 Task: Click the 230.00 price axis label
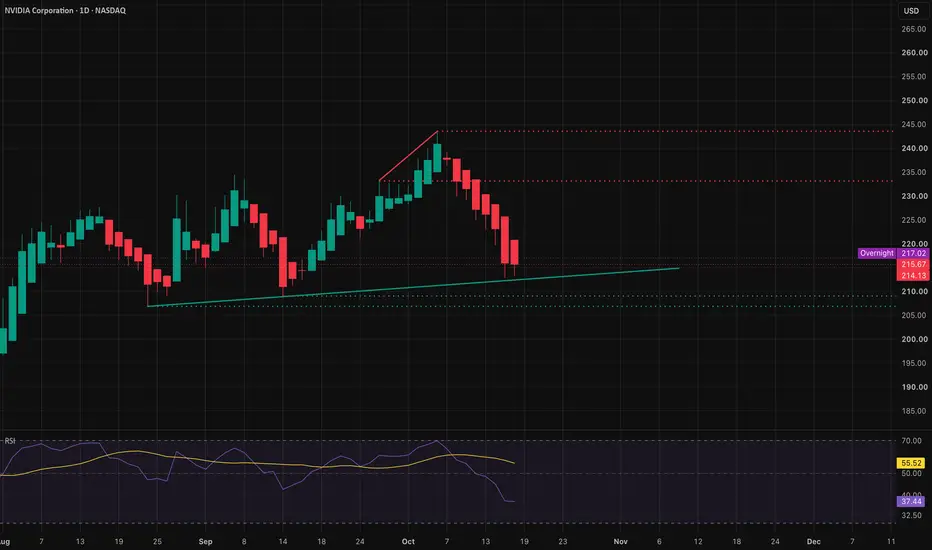pyautogui.click(x=914, y=196)
